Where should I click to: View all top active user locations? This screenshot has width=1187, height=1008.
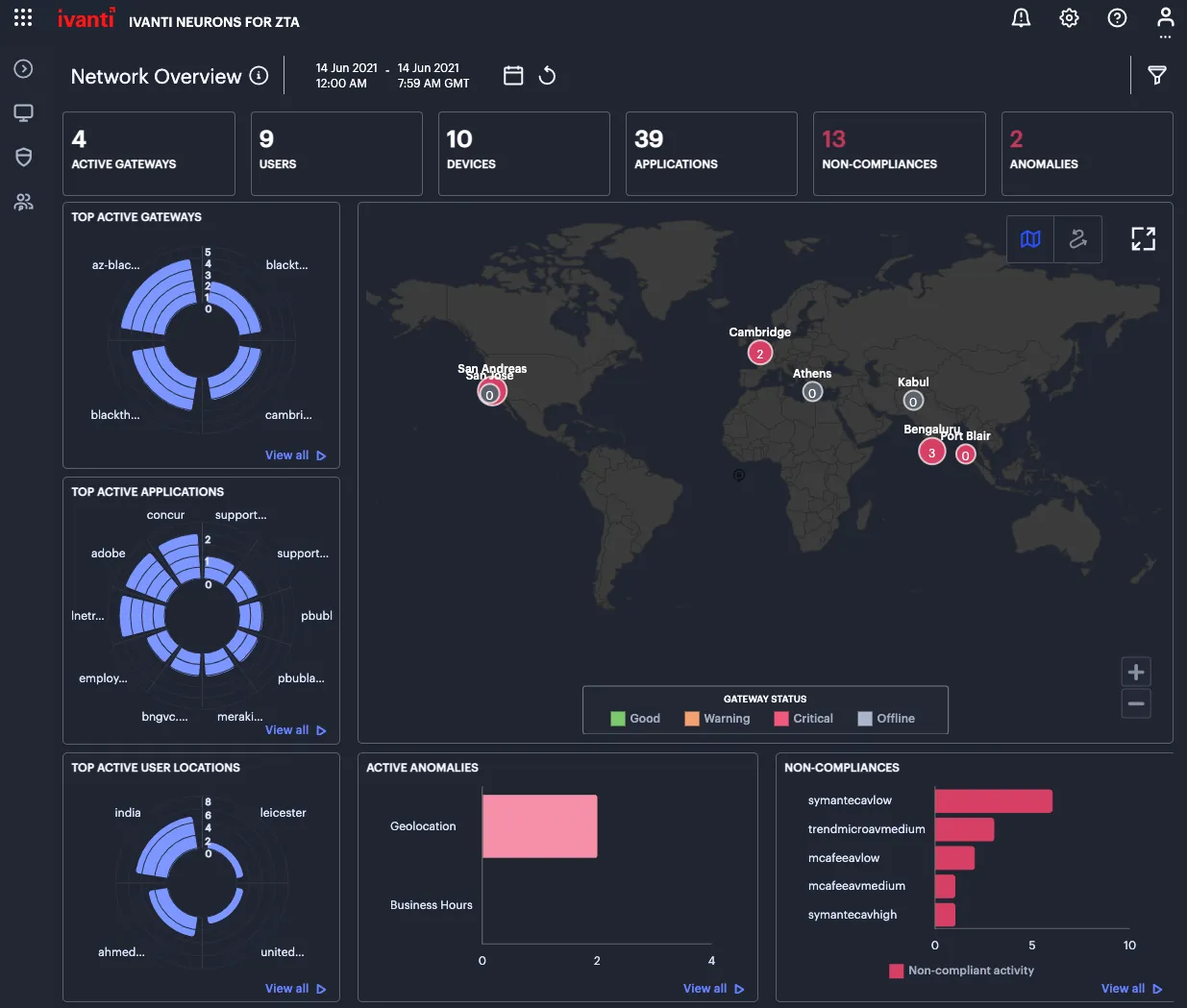coord(296,989)
